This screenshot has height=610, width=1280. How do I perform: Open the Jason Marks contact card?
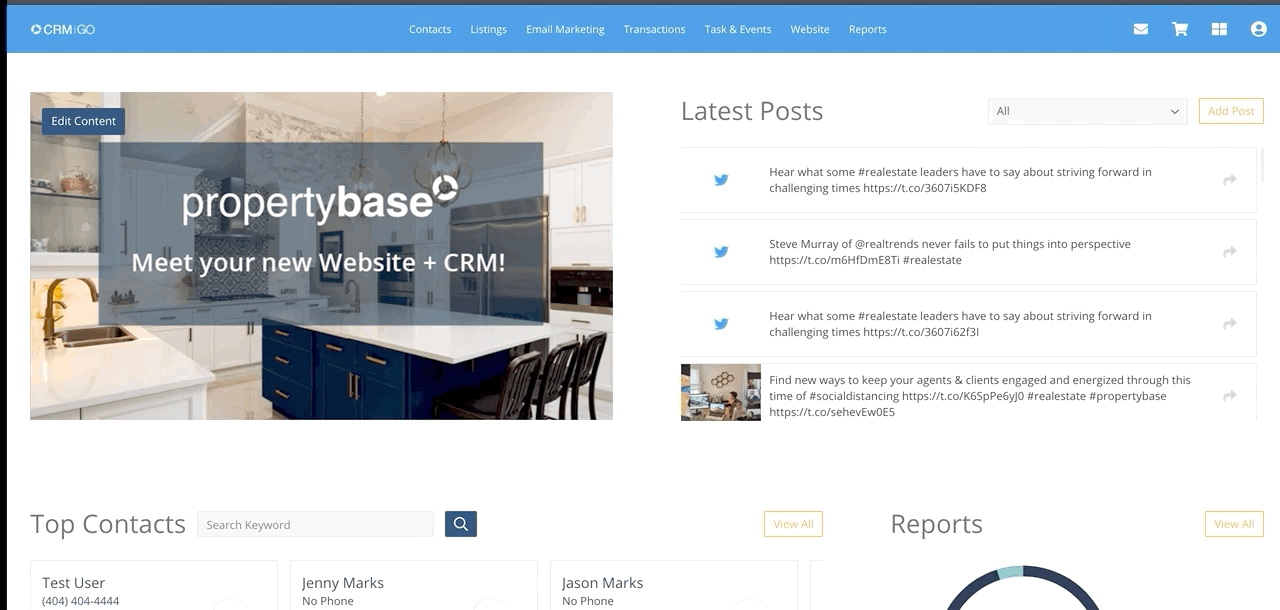coord(674,586)
